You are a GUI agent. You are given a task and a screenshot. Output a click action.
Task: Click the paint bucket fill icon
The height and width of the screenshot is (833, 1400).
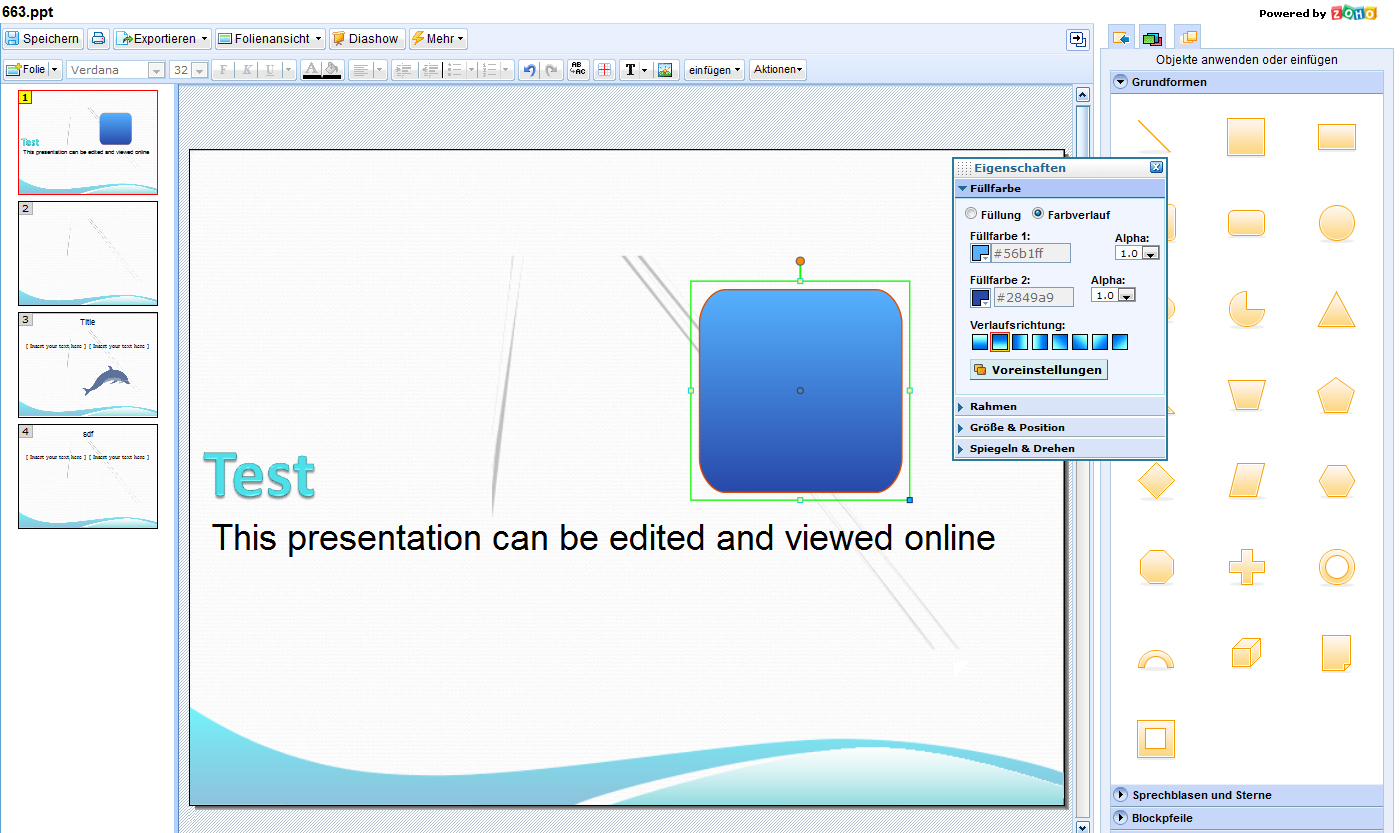[x=332, y=70]
